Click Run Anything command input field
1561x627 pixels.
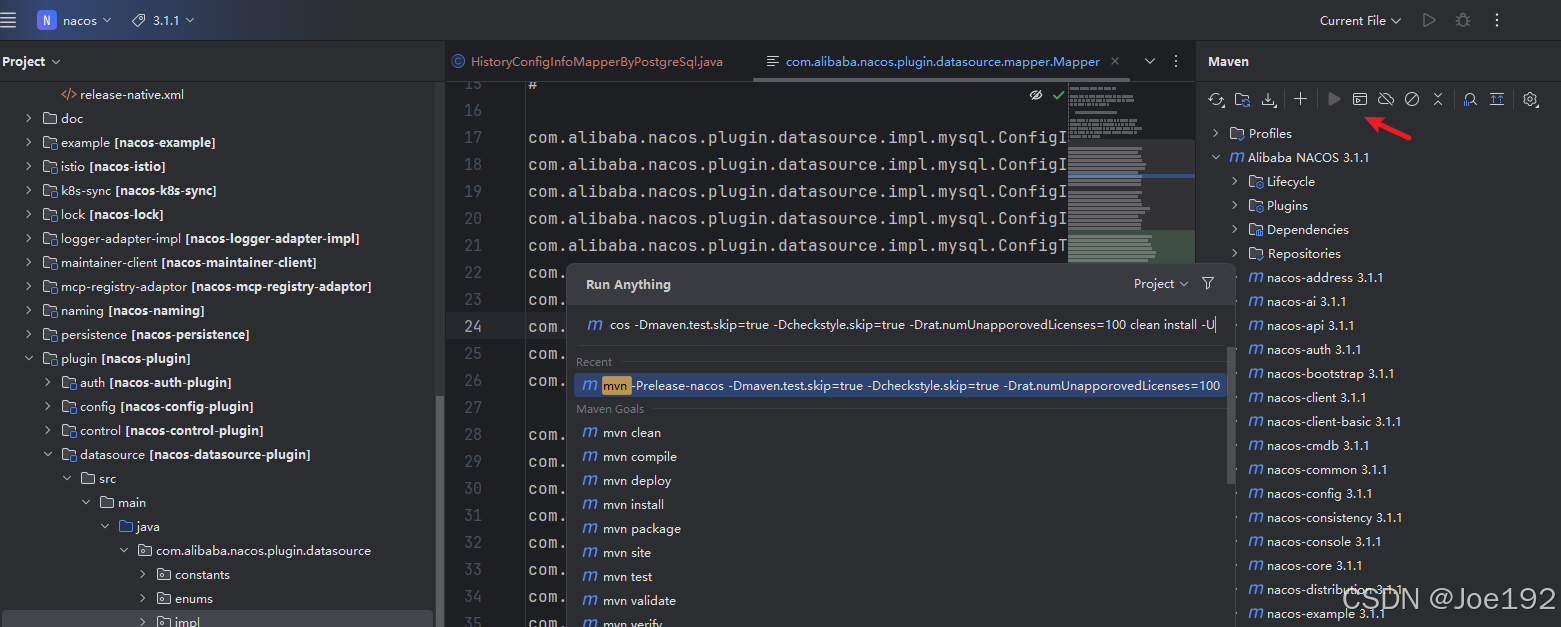(x=900, y=325)
